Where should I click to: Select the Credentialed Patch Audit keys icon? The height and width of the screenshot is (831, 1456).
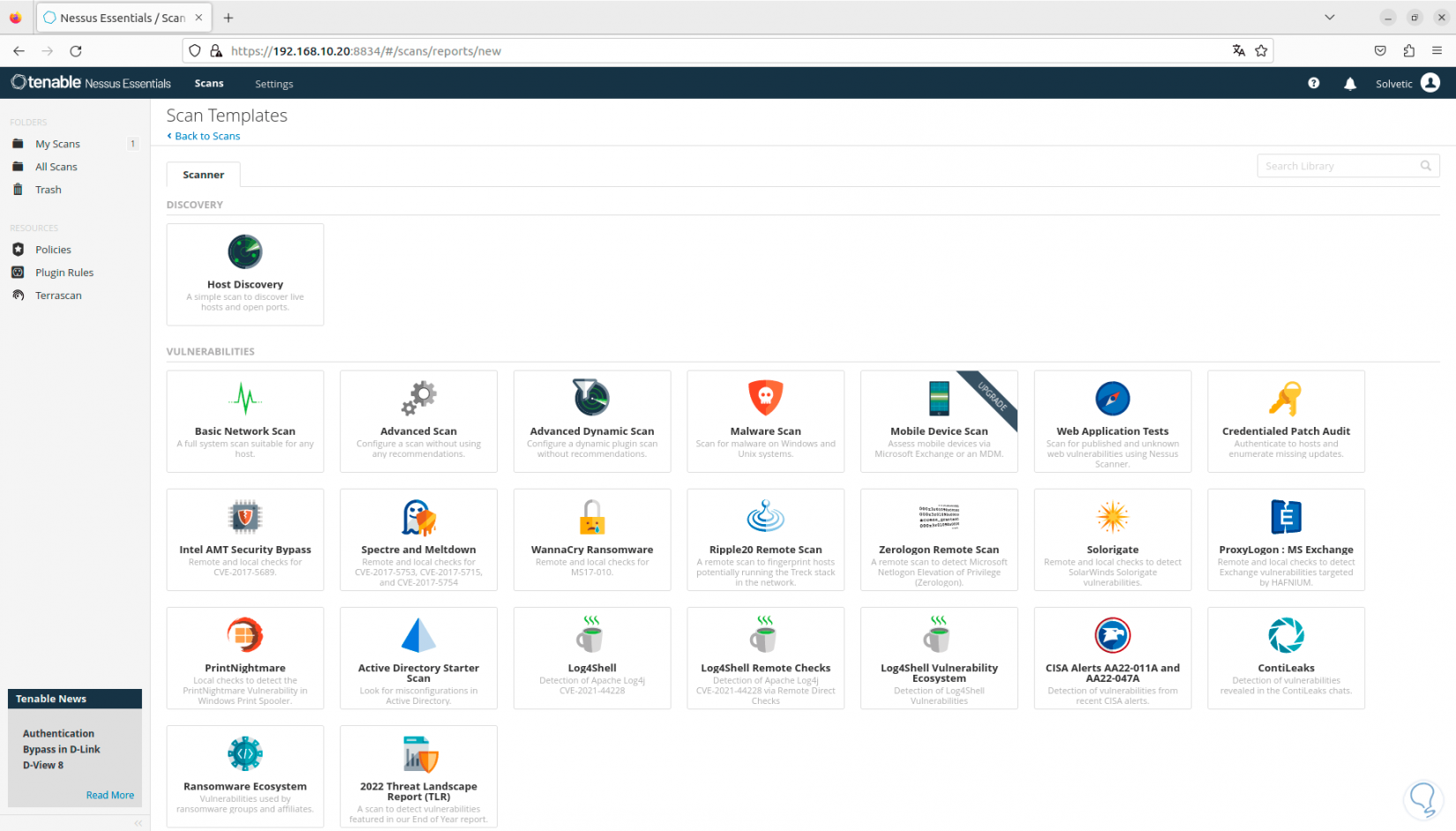(x=1286, y=399)
